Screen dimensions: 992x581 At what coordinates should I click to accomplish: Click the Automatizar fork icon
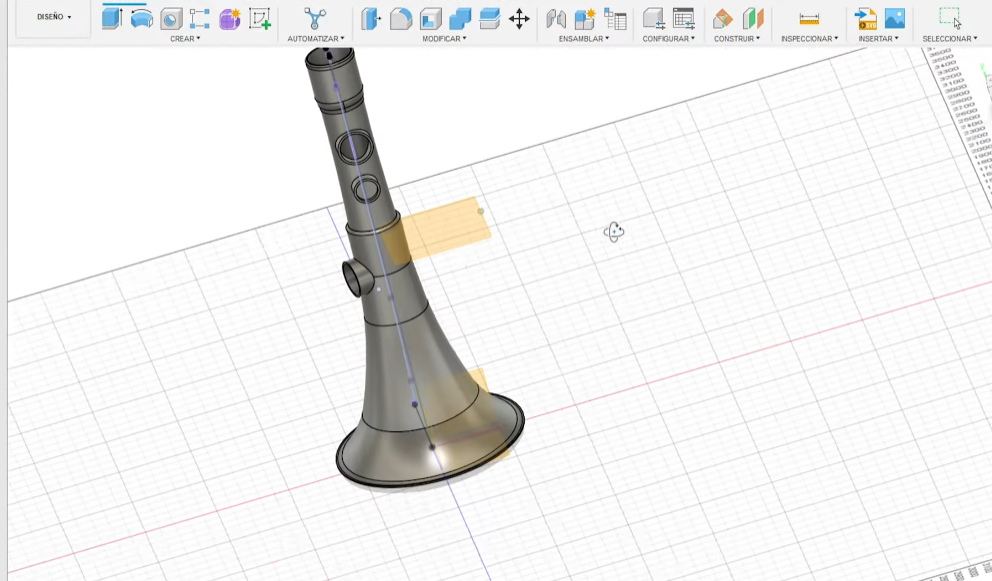coord(315,18)
